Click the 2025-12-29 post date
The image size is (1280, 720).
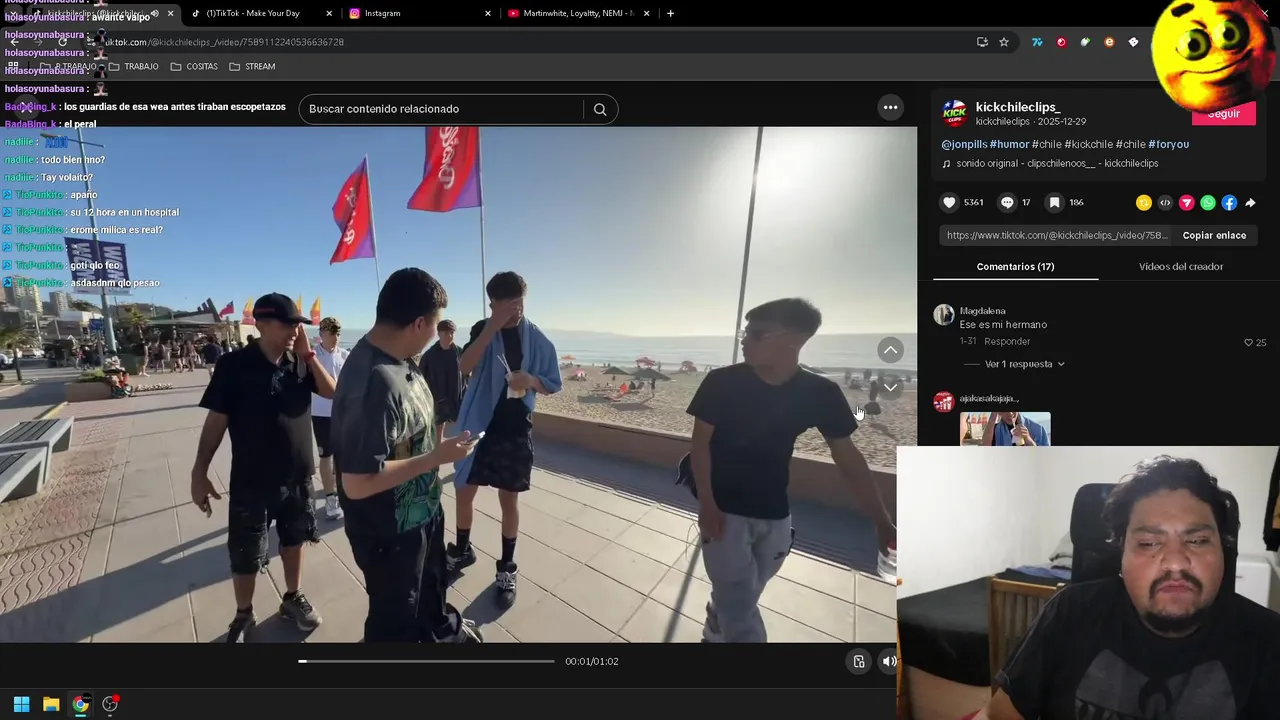click(1062, 121)
